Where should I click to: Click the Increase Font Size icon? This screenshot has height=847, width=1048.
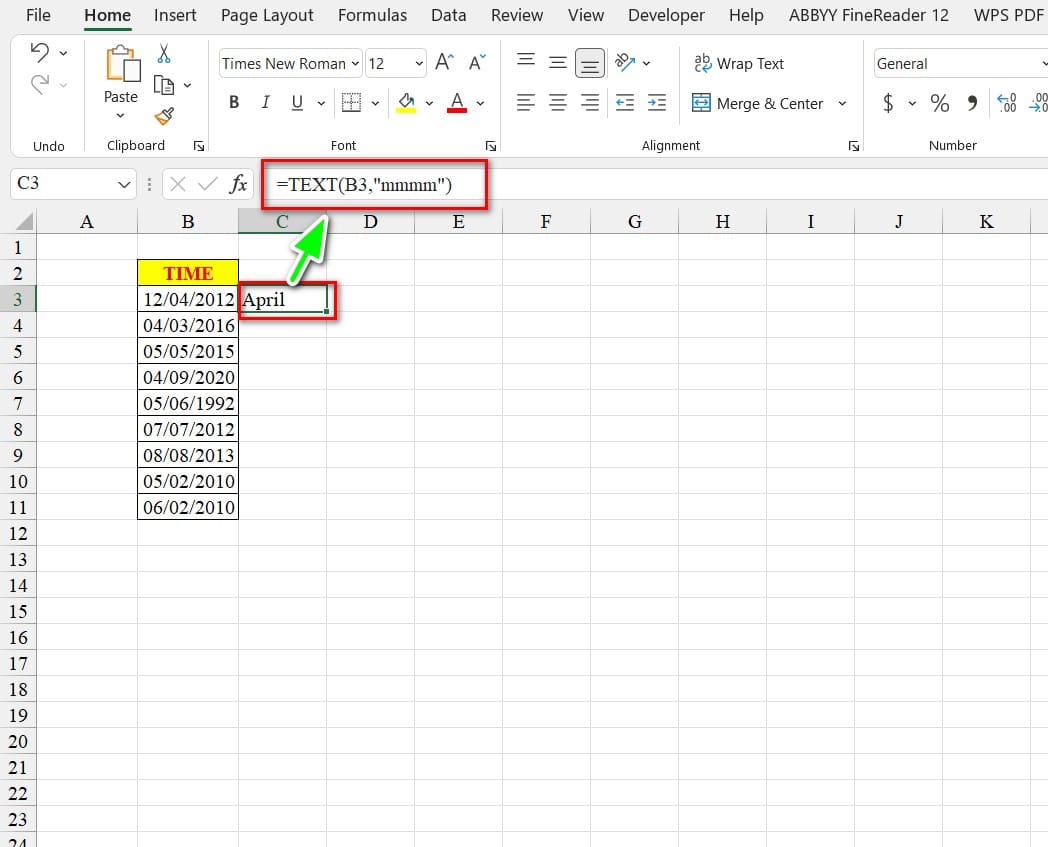tap(445, 63)
